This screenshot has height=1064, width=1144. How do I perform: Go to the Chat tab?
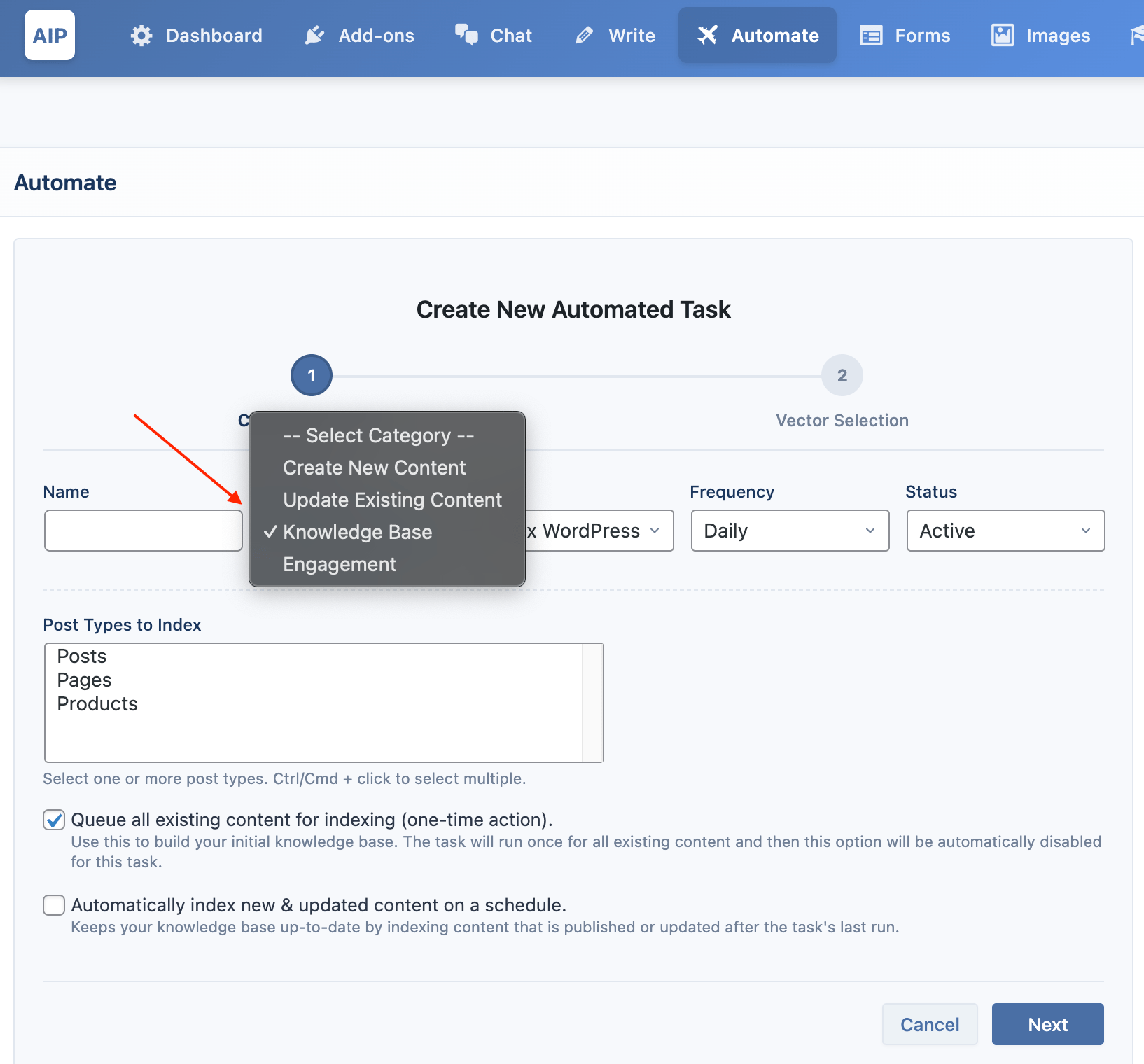[x=494, y=35]
